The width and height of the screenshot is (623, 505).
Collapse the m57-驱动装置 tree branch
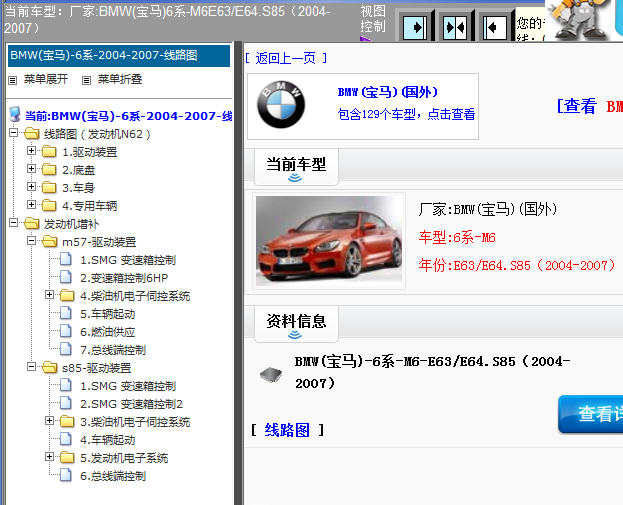click(x=32, y=242)
